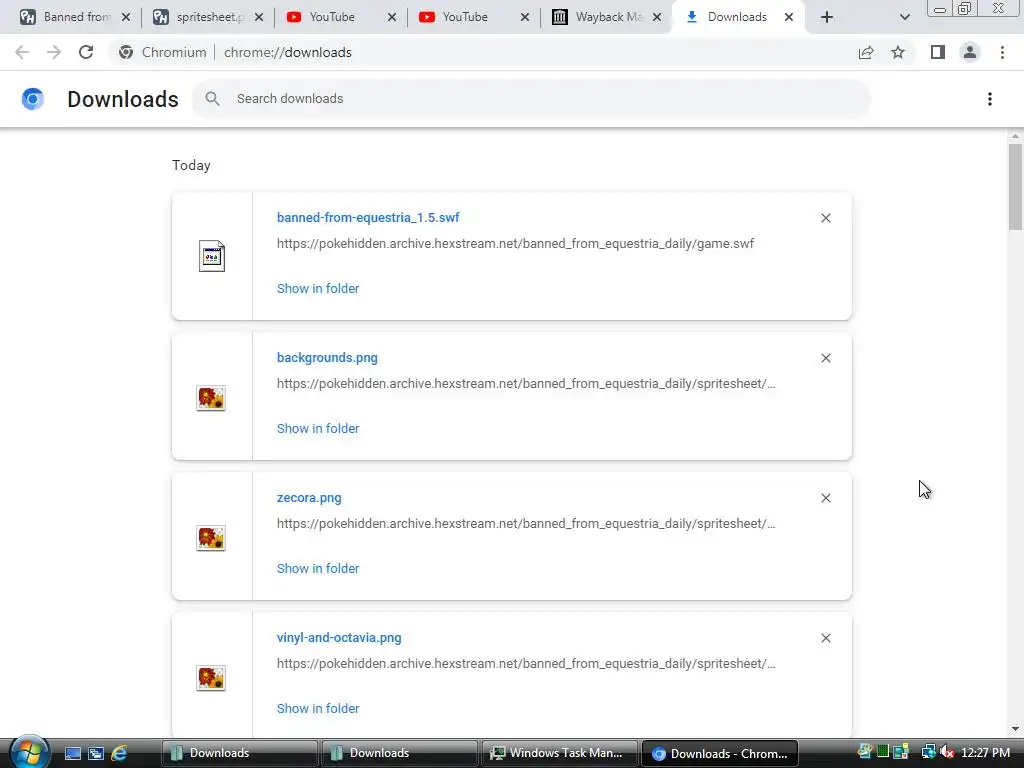Close the Banned from tab
The height and width of the screenshot is (768, 1024).
126,17
